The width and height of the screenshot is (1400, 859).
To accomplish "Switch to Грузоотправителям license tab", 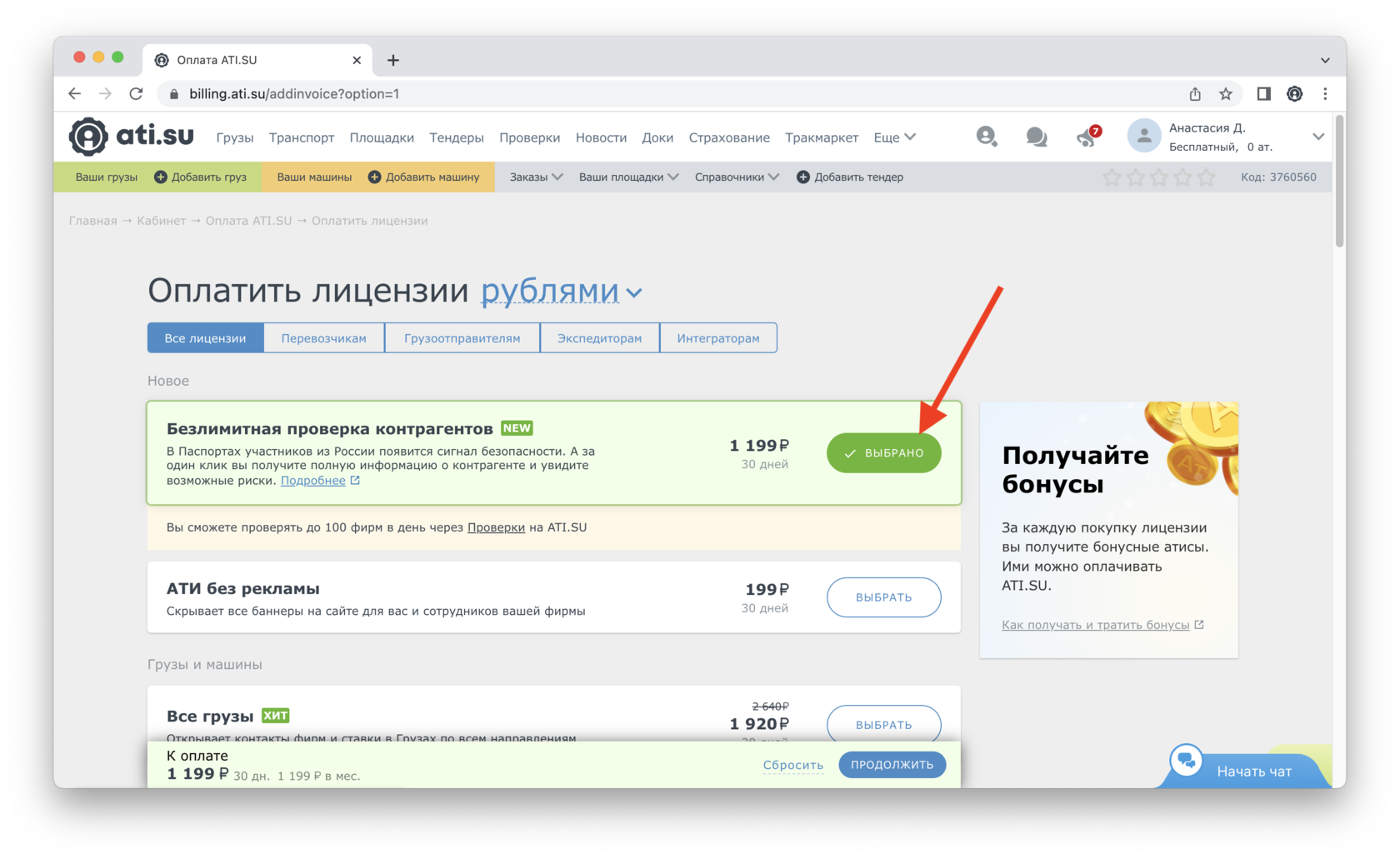I will click(462, 338).
